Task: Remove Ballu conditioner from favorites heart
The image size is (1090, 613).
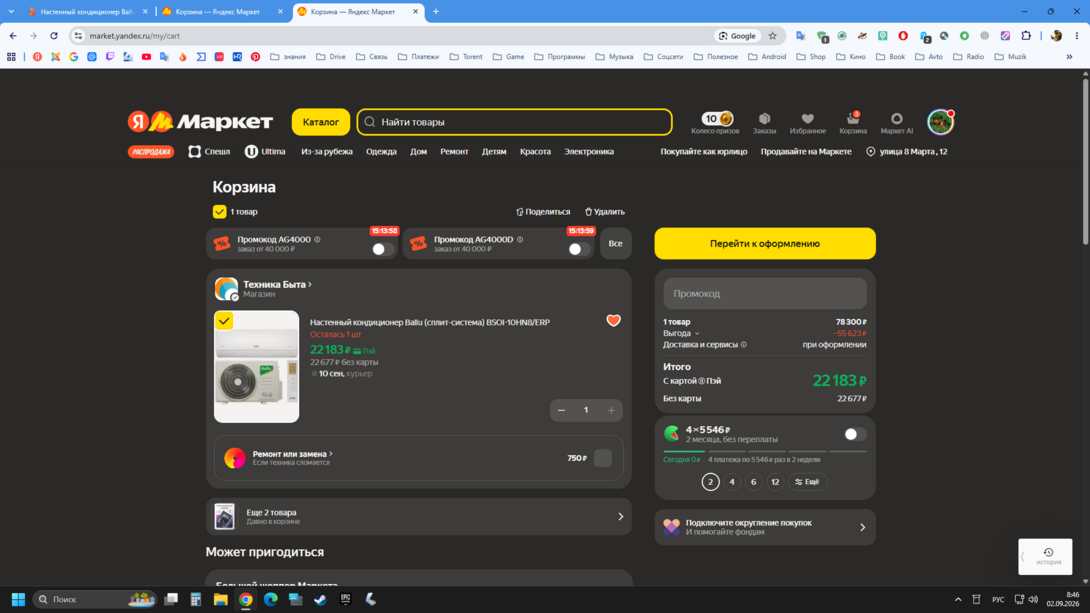Action: tap(613, 320)
